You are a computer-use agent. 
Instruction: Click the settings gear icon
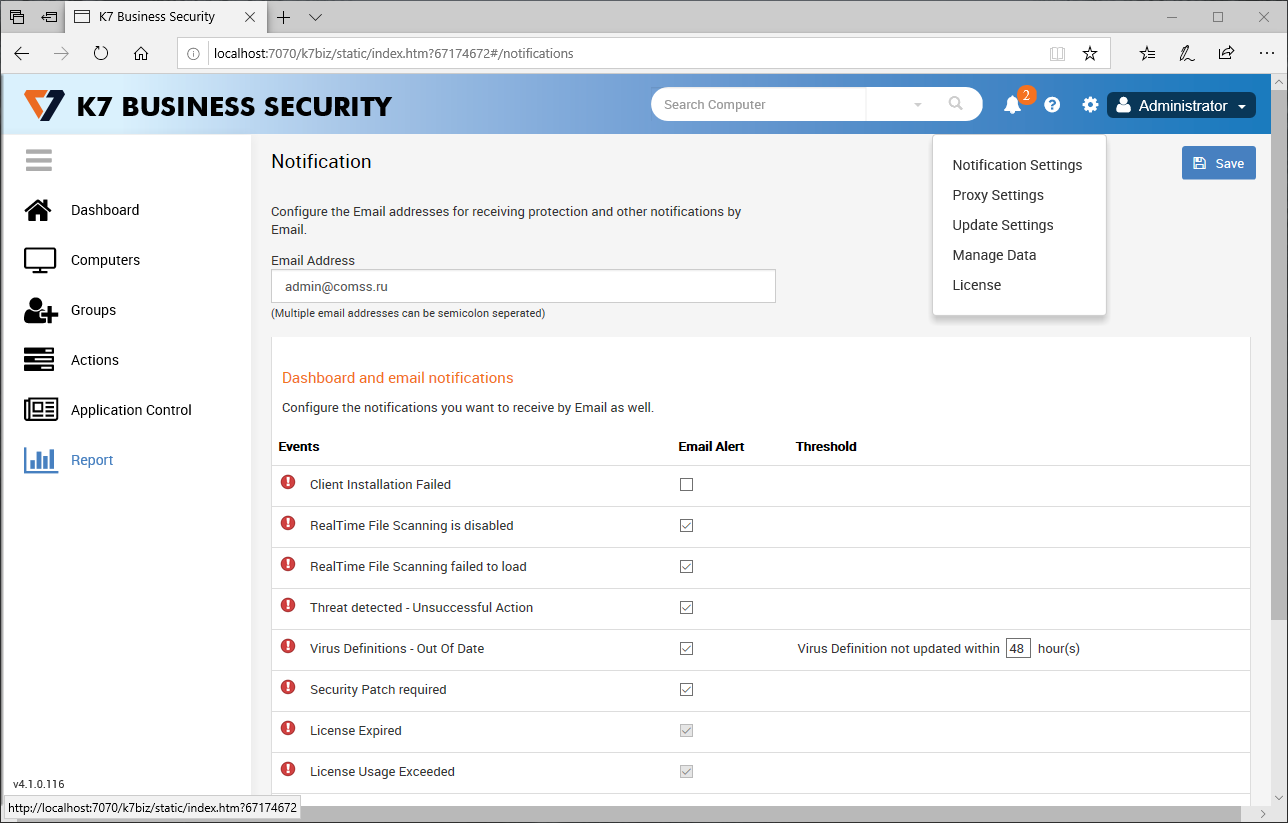coord(1090,105)
